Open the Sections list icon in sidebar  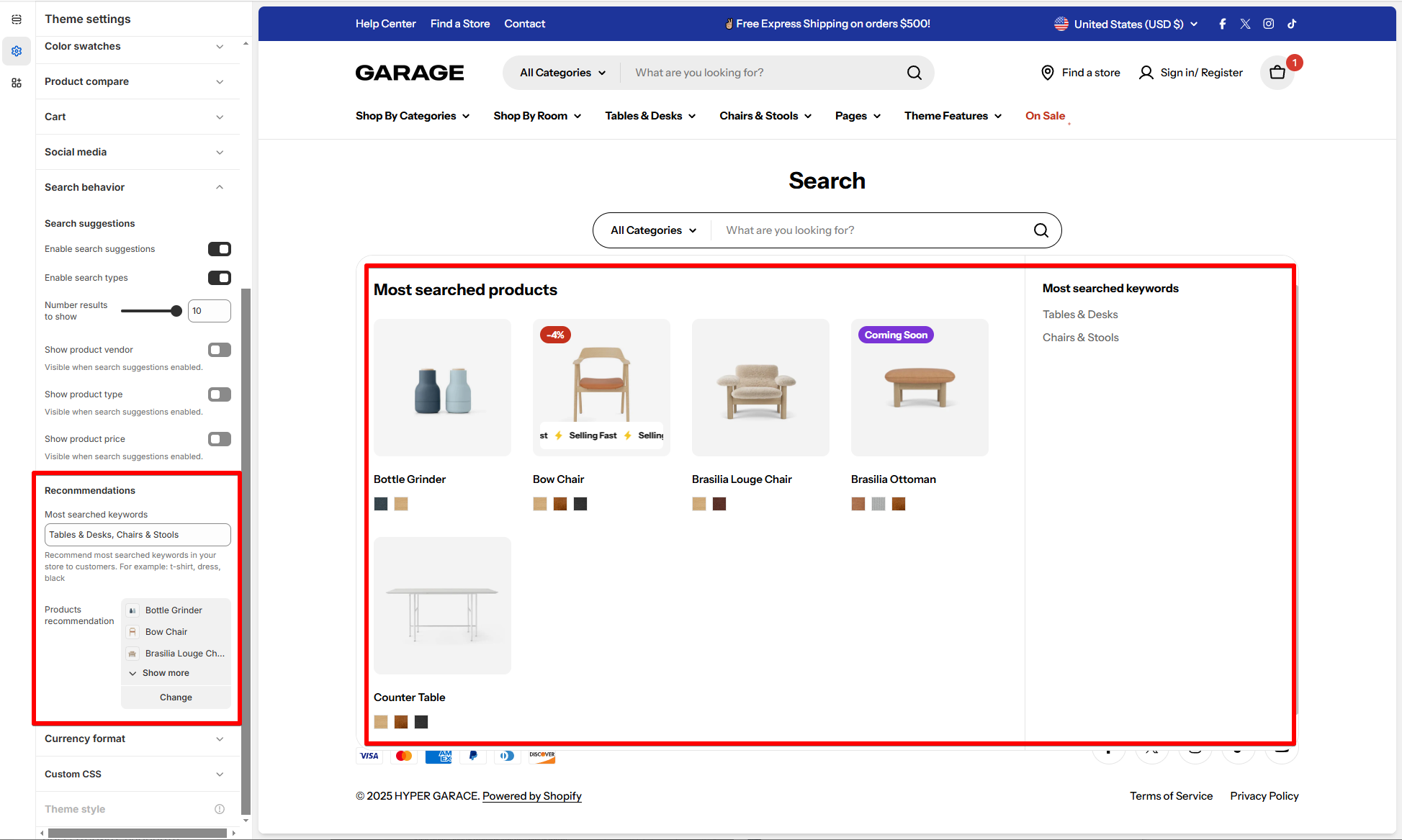tap(17, 19)
